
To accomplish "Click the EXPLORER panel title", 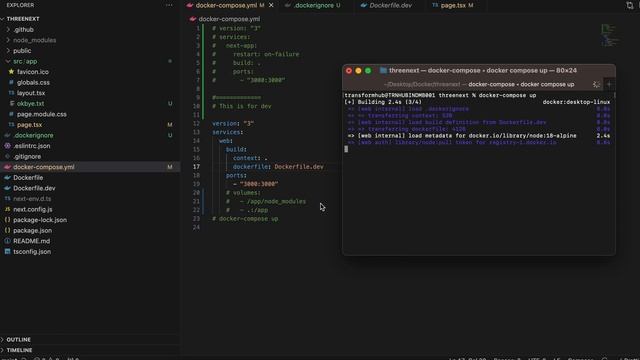I will (x=20, y=5).
